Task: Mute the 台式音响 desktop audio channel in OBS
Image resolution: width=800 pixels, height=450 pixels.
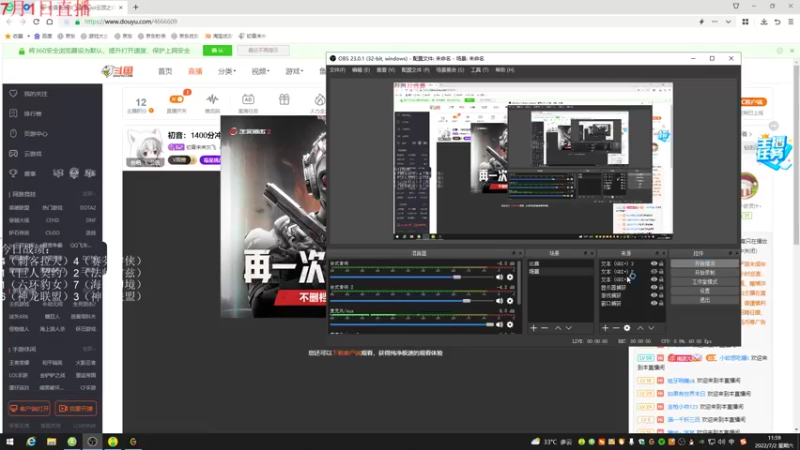Action: [499, 277]
